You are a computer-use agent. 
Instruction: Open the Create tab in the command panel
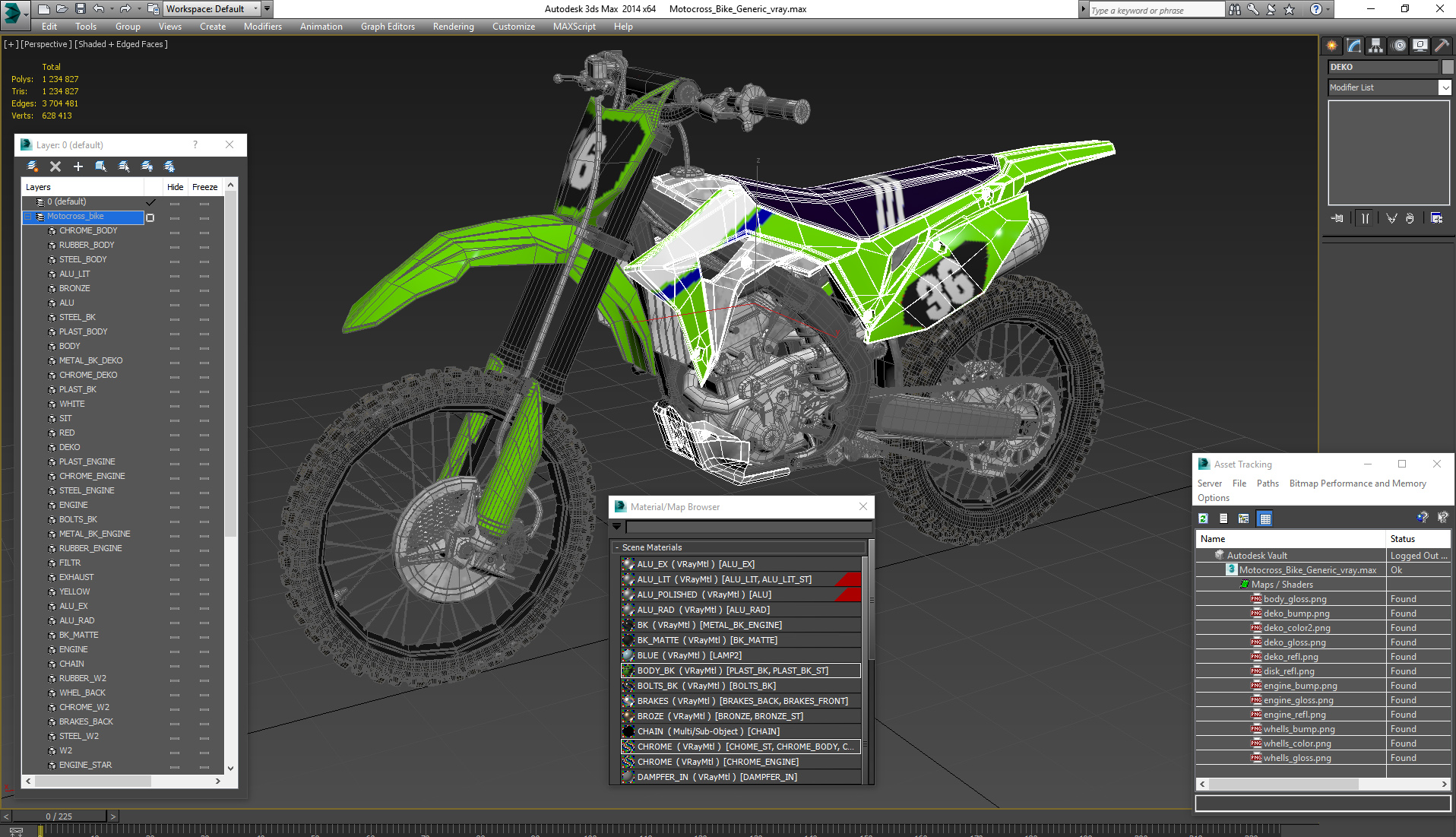click(1332, 46)
